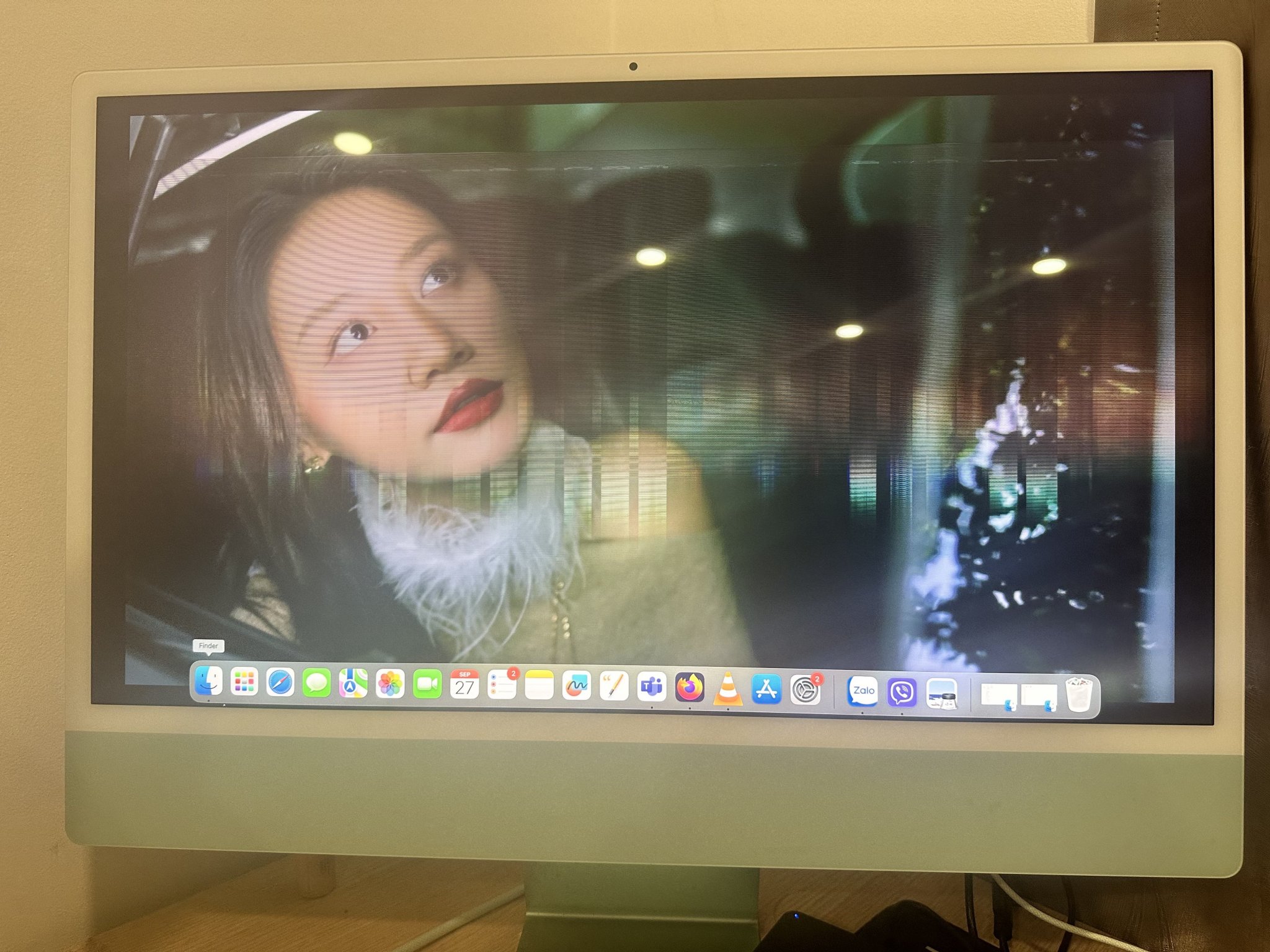This screenshot has width=1270, height=952.
Task: Launch the Freeform app
Action: (576, 687)
